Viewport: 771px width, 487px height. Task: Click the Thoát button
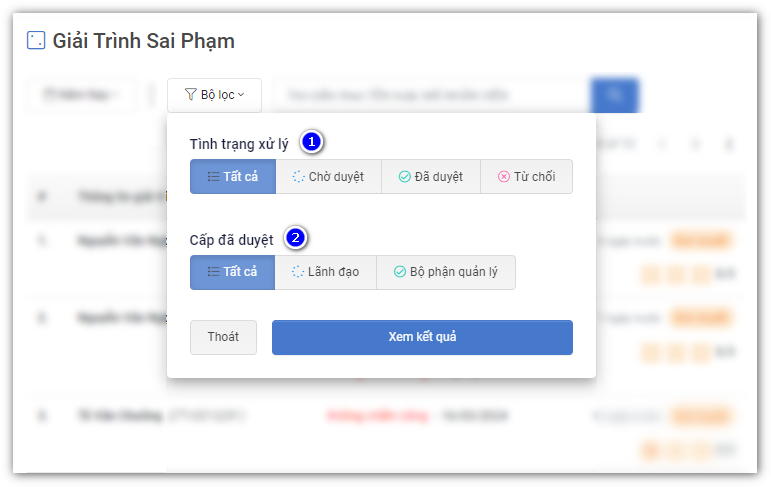click(x=223, y=337)
